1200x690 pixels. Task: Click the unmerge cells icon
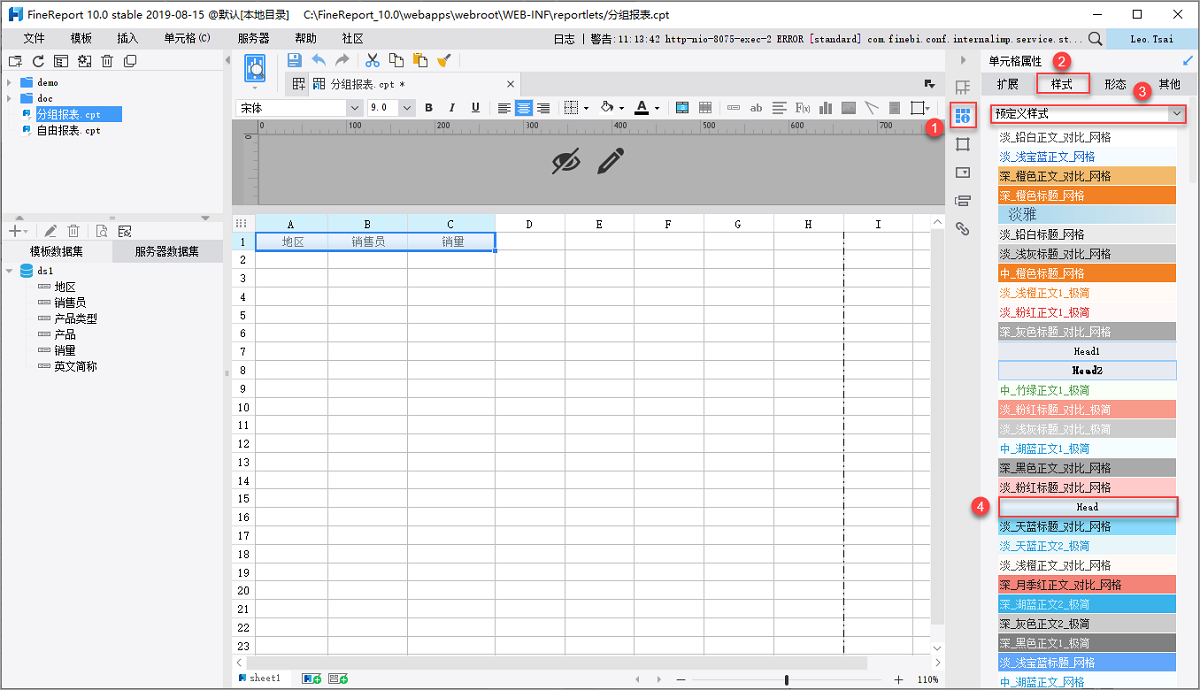point(705,107)
